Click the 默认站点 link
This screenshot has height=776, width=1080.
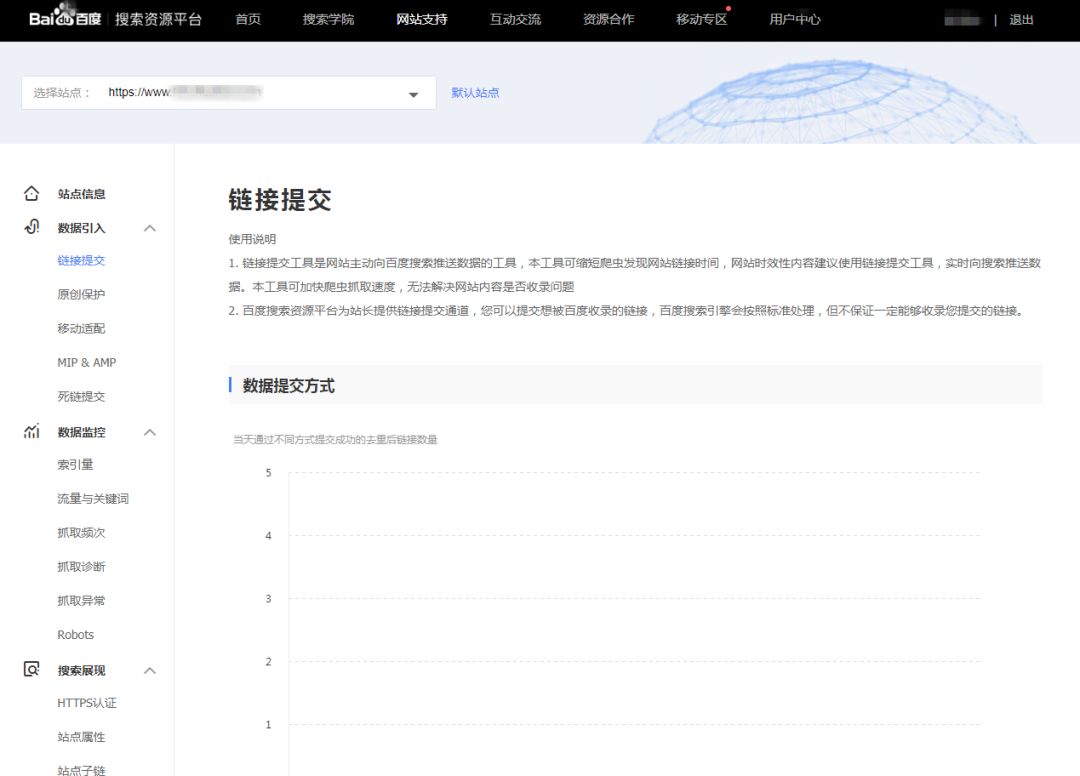[x=476, y=92]
